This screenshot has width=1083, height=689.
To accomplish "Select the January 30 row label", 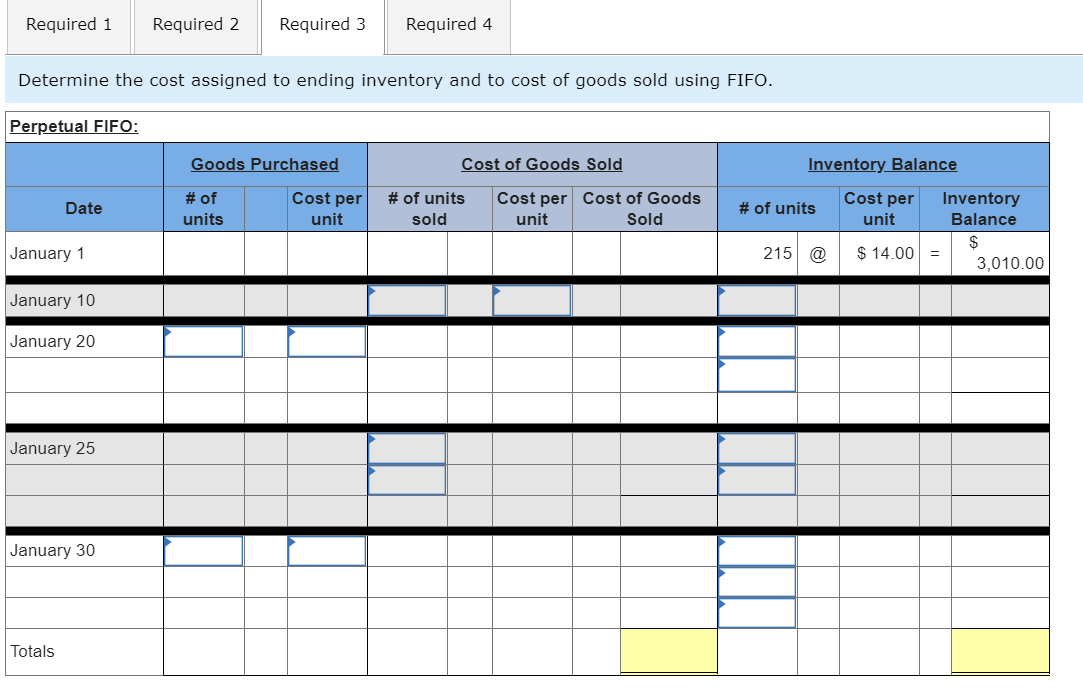I will 52,551.
